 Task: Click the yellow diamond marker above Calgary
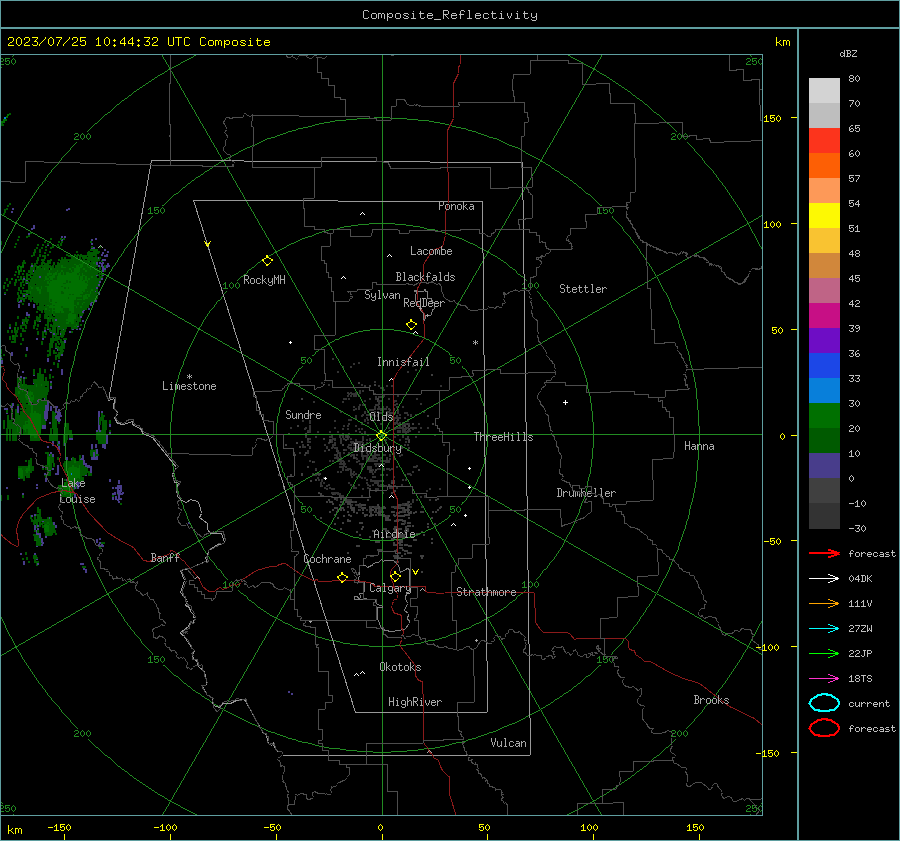point(395,576)
